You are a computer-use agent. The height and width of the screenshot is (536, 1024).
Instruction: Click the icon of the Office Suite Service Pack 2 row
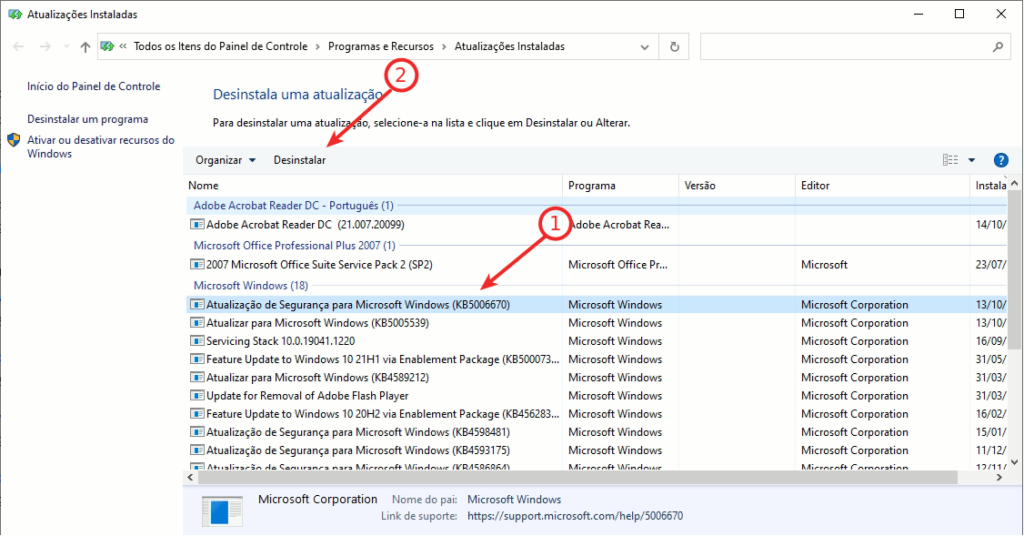197,264
